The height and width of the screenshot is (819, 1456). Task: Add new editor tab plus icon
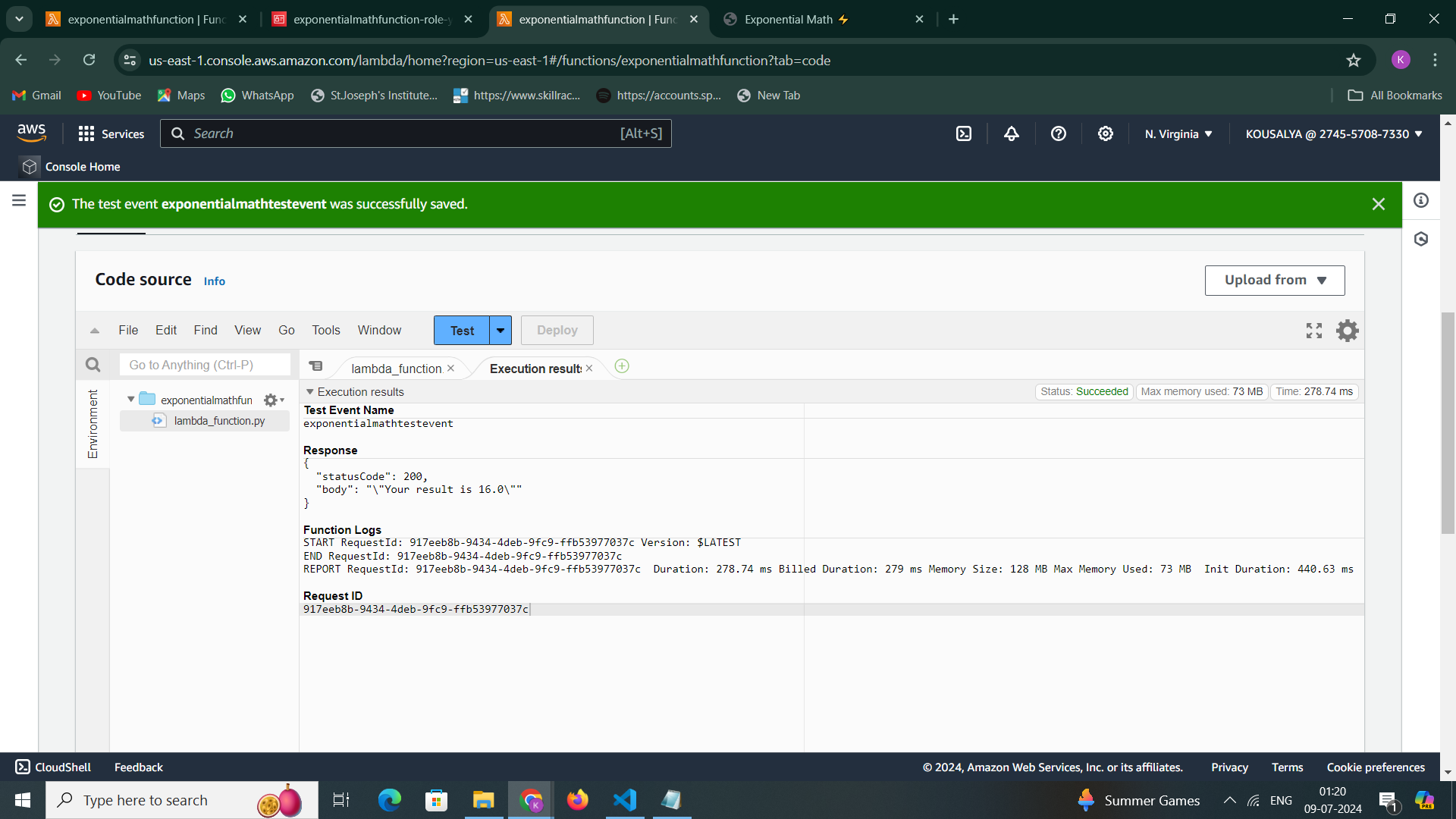622,366
